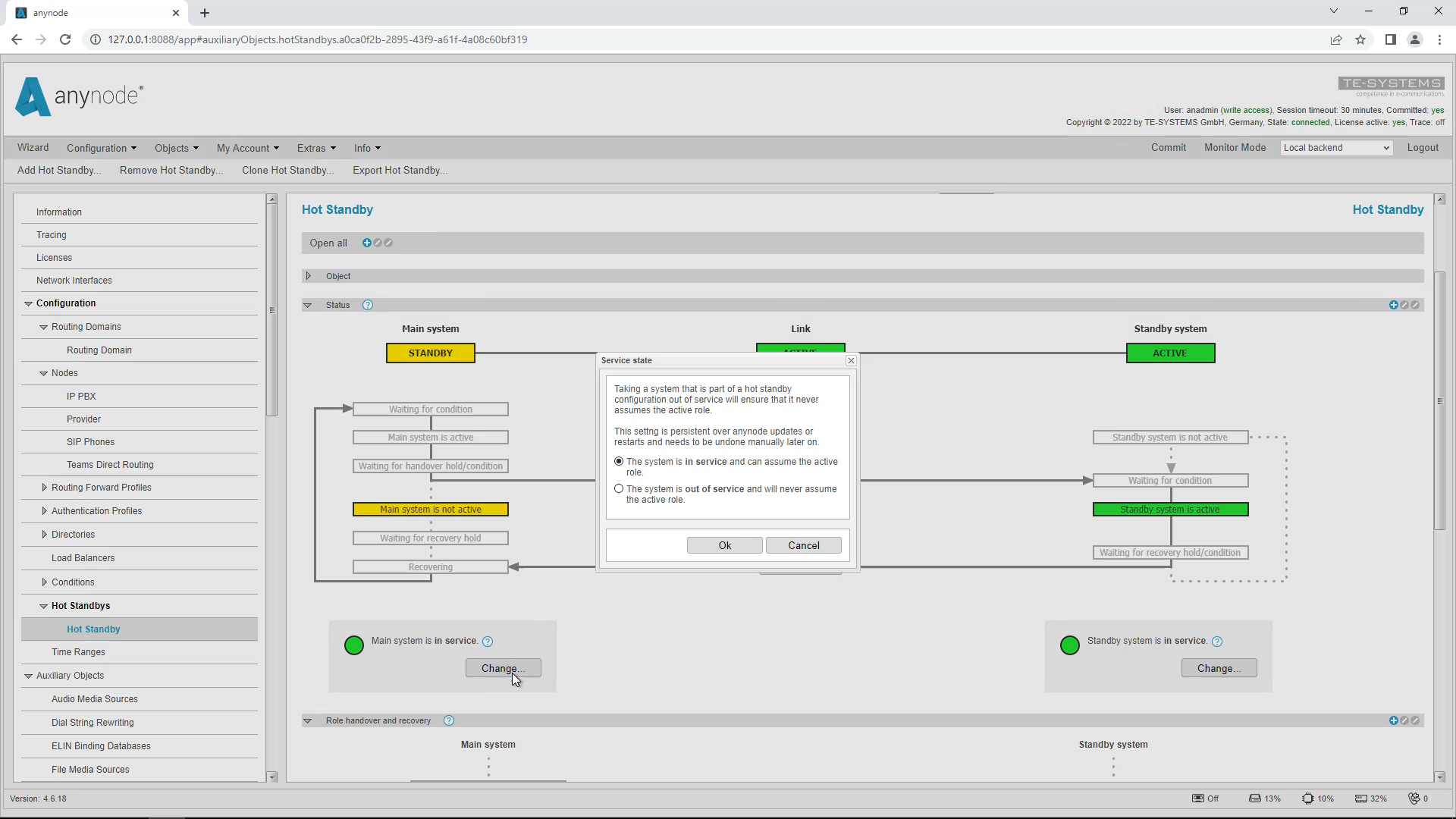This screenshot has width=1456, height=819.
Task: Click the plus icon in Status header
Action: pos(1394,305)
